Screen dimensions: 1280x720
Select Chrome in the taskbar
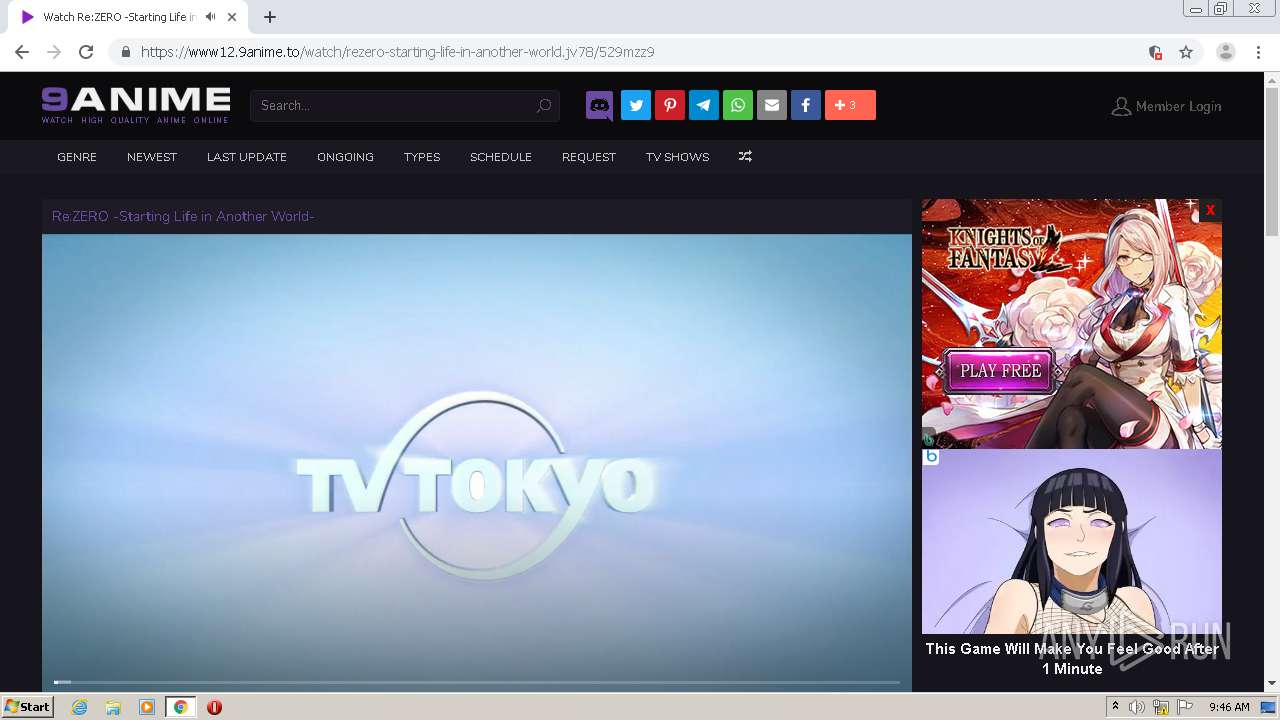(x=180, y=707)
